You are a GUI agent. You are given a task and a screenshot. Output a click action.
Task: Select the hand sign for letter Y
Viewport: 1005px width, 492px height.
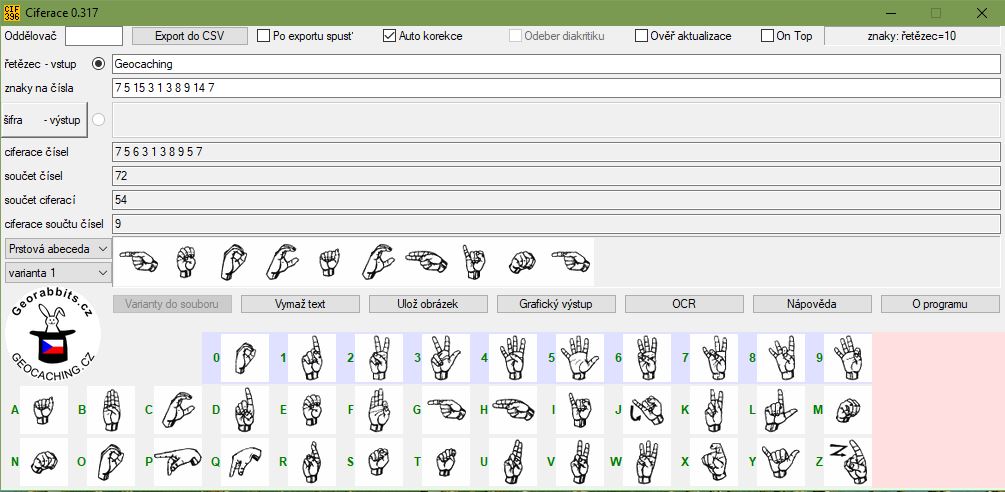tap(780, 462)
